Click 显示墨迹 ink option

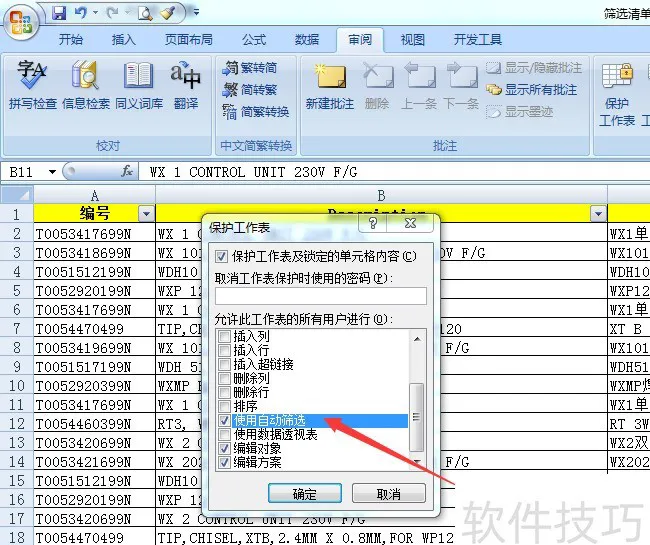[x=519, y=111]
